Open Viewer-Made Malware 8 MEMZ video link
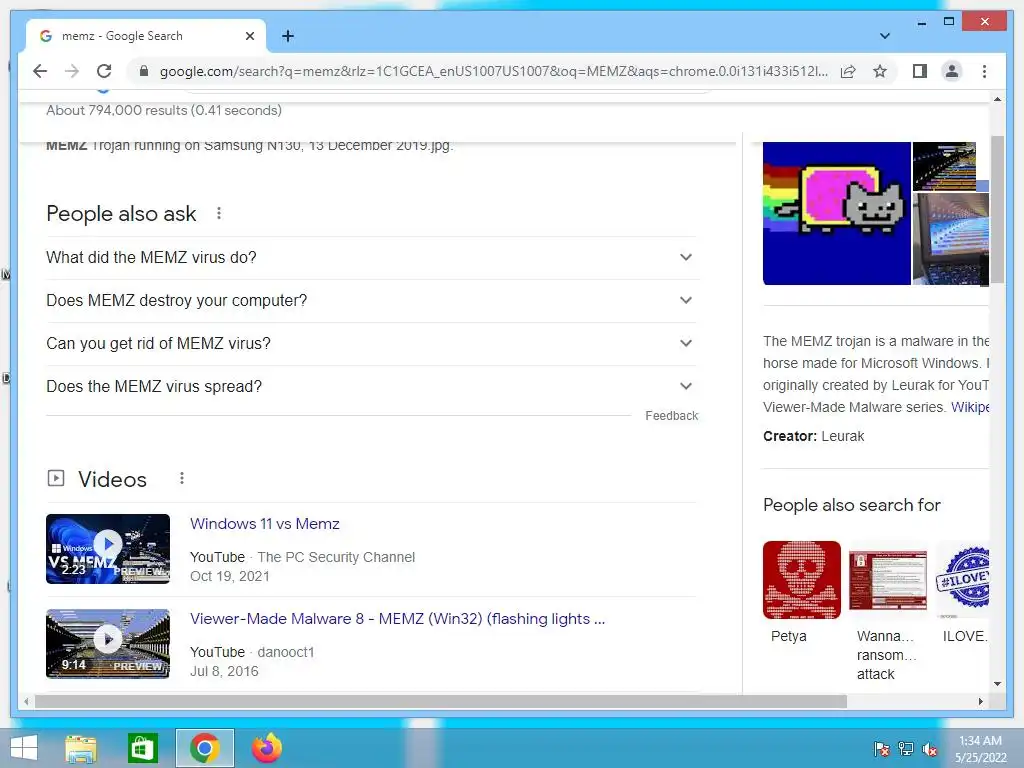 click(x=397, y=618)
